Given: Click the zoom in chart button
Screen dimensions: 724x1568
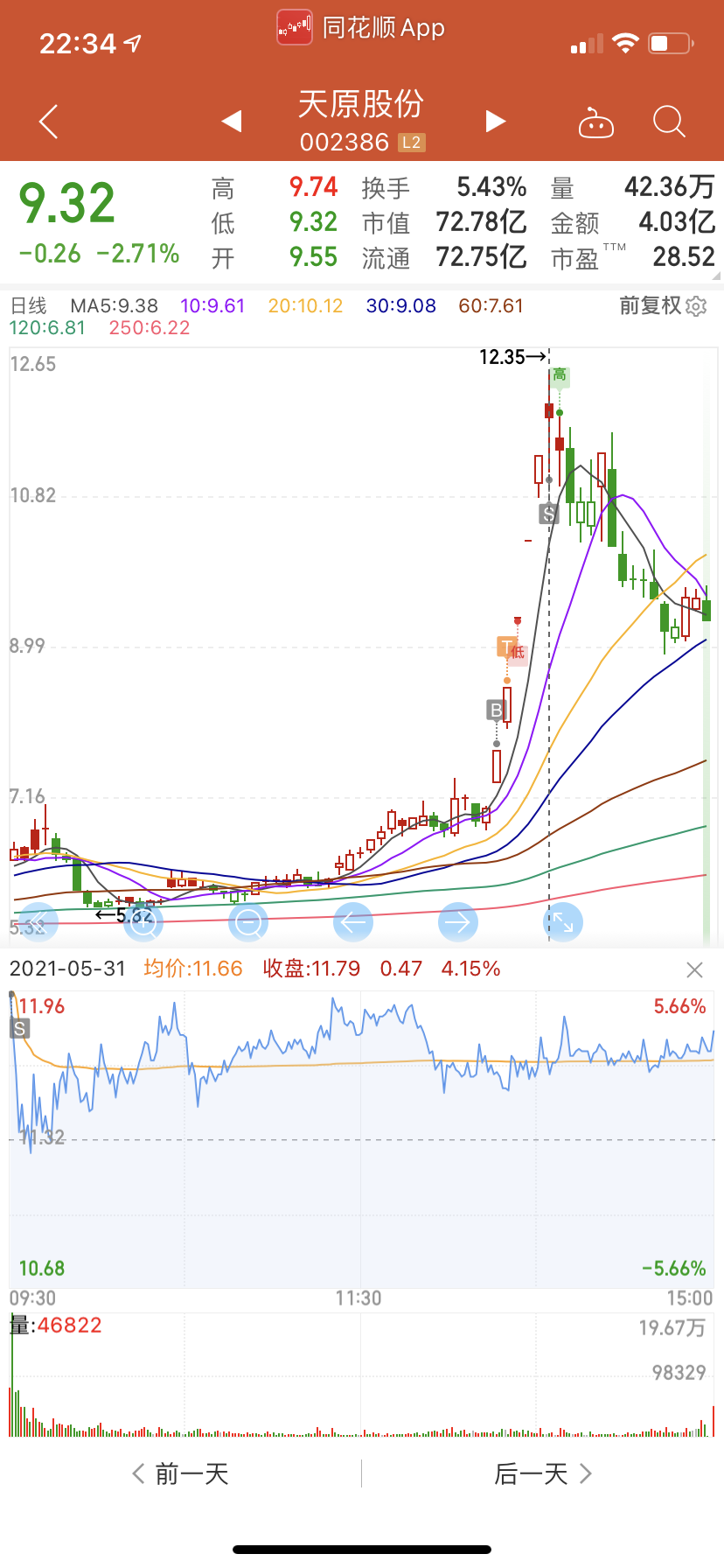Looking at the screenshot, I should pyautogui.click(x=143, y=921).
